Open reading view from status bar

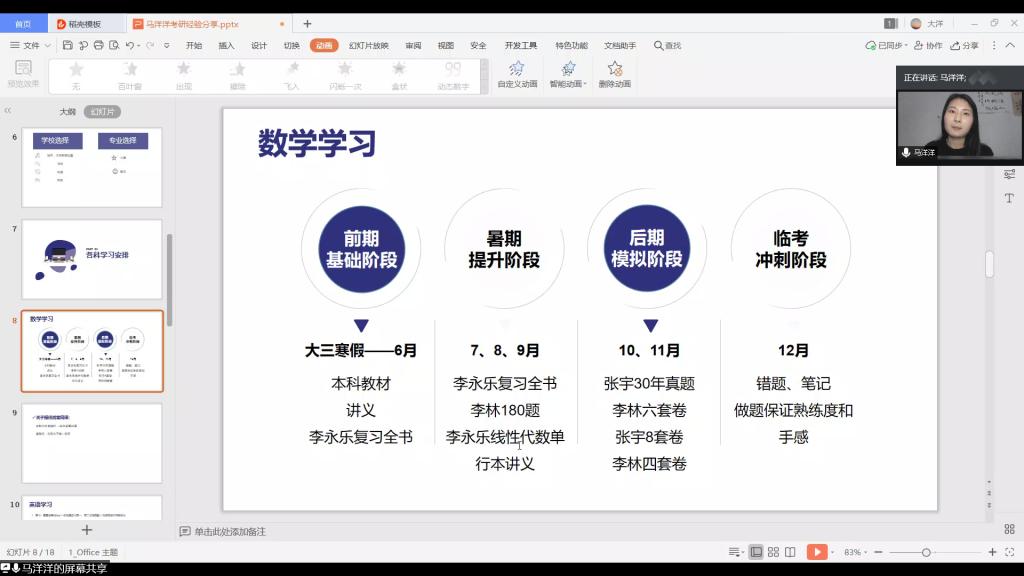[x=790, y=552]
